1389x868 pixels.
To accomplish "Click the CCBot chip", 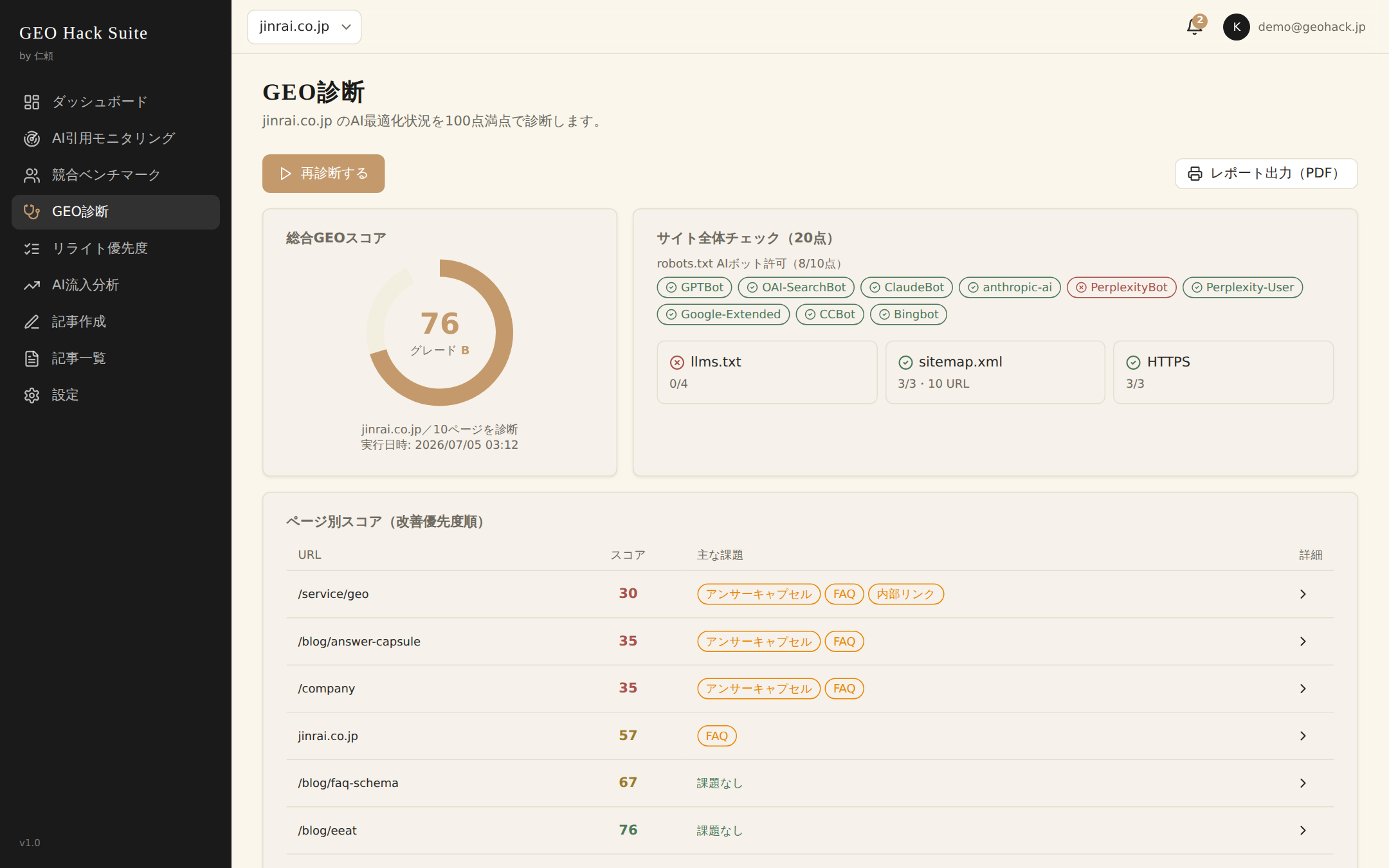I will [830, 314].
